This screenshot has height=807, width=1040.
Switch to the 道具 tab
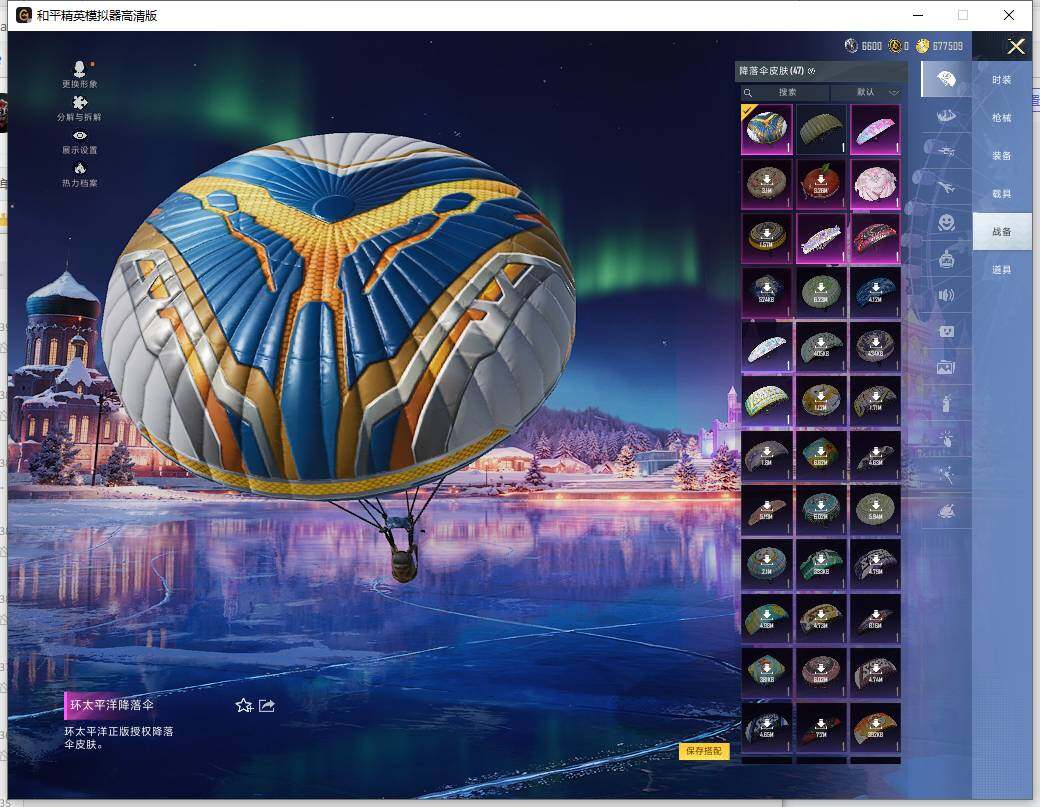[1002, 269]
